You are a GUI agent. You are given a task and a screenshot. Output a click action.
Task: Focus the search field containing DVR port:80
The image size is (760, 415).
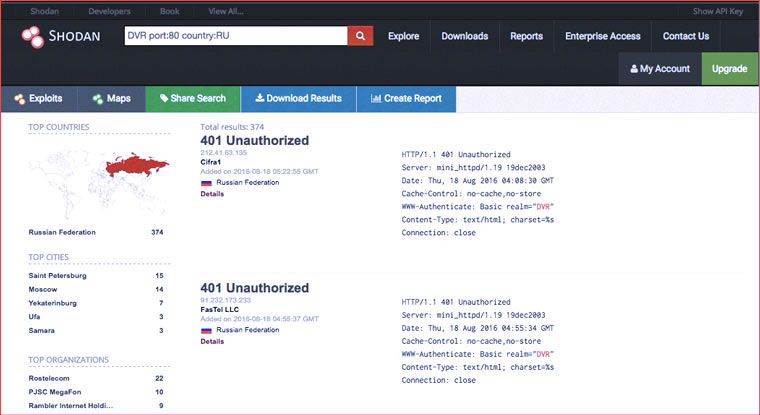pos(236,35)
